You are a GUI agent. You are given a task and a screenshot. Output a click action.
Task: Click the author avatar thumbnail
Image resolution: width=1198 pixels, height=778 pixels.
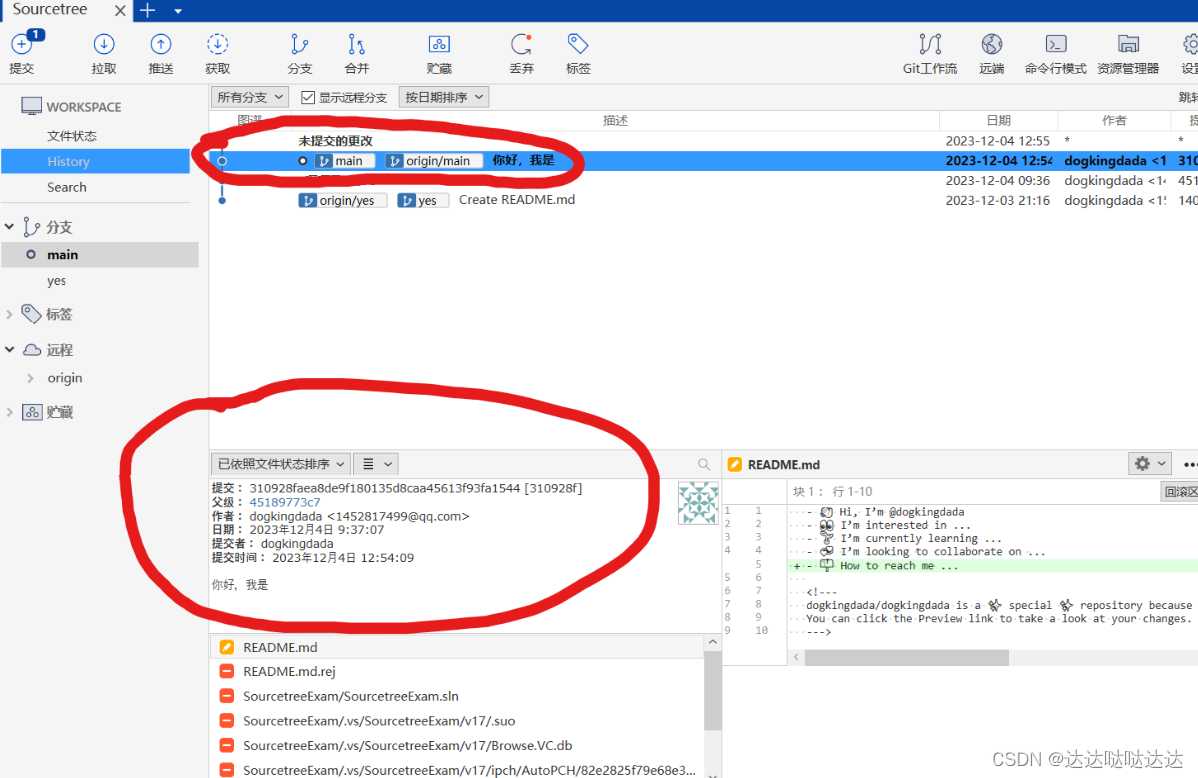click(698, 502)
